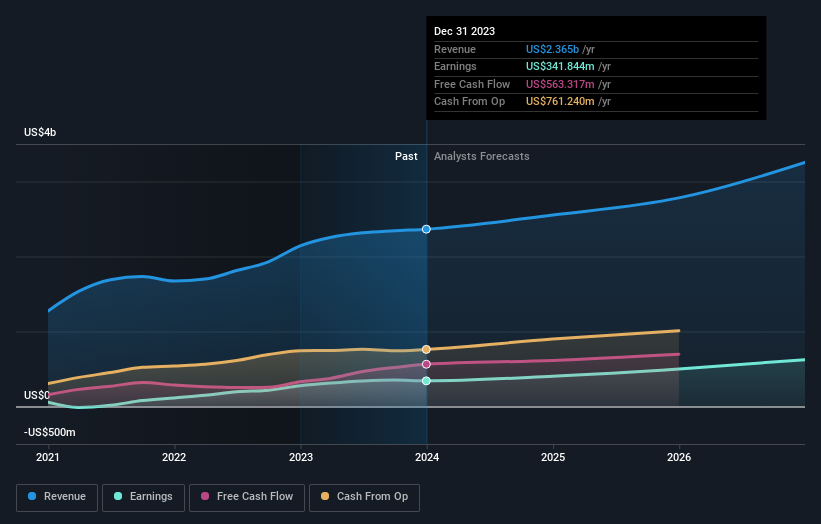Click the 2022 x-axis label
821x524 pixels.
(174, 458)
